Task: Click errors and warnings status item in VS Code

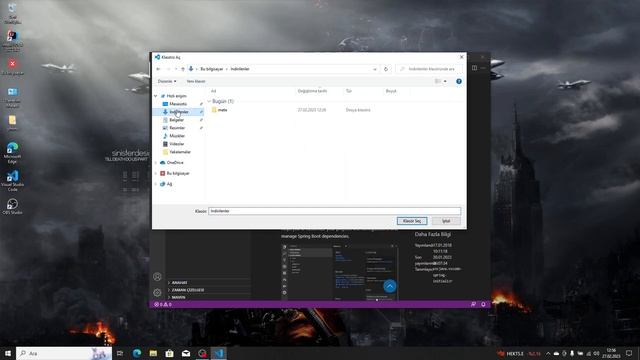Action: [x=163, y=304]
